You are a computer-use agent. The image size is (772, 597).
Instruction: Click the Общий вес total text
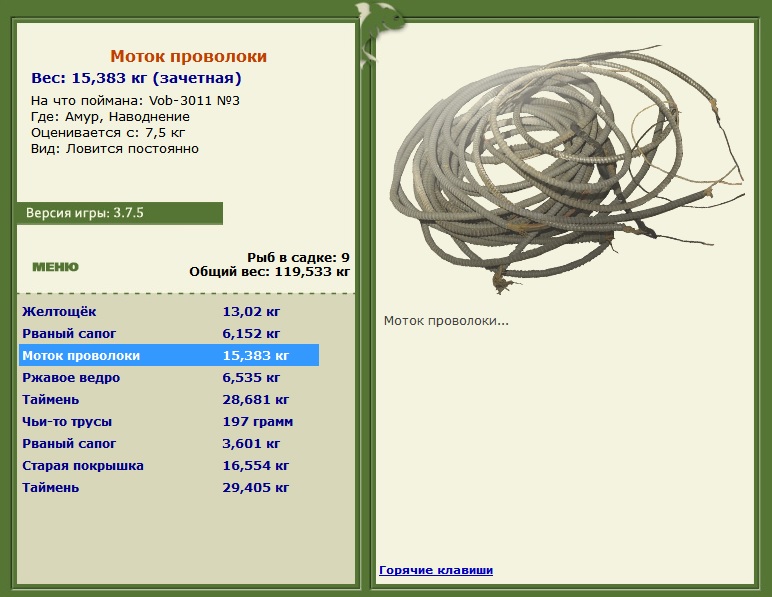click(x=269, y=272)
